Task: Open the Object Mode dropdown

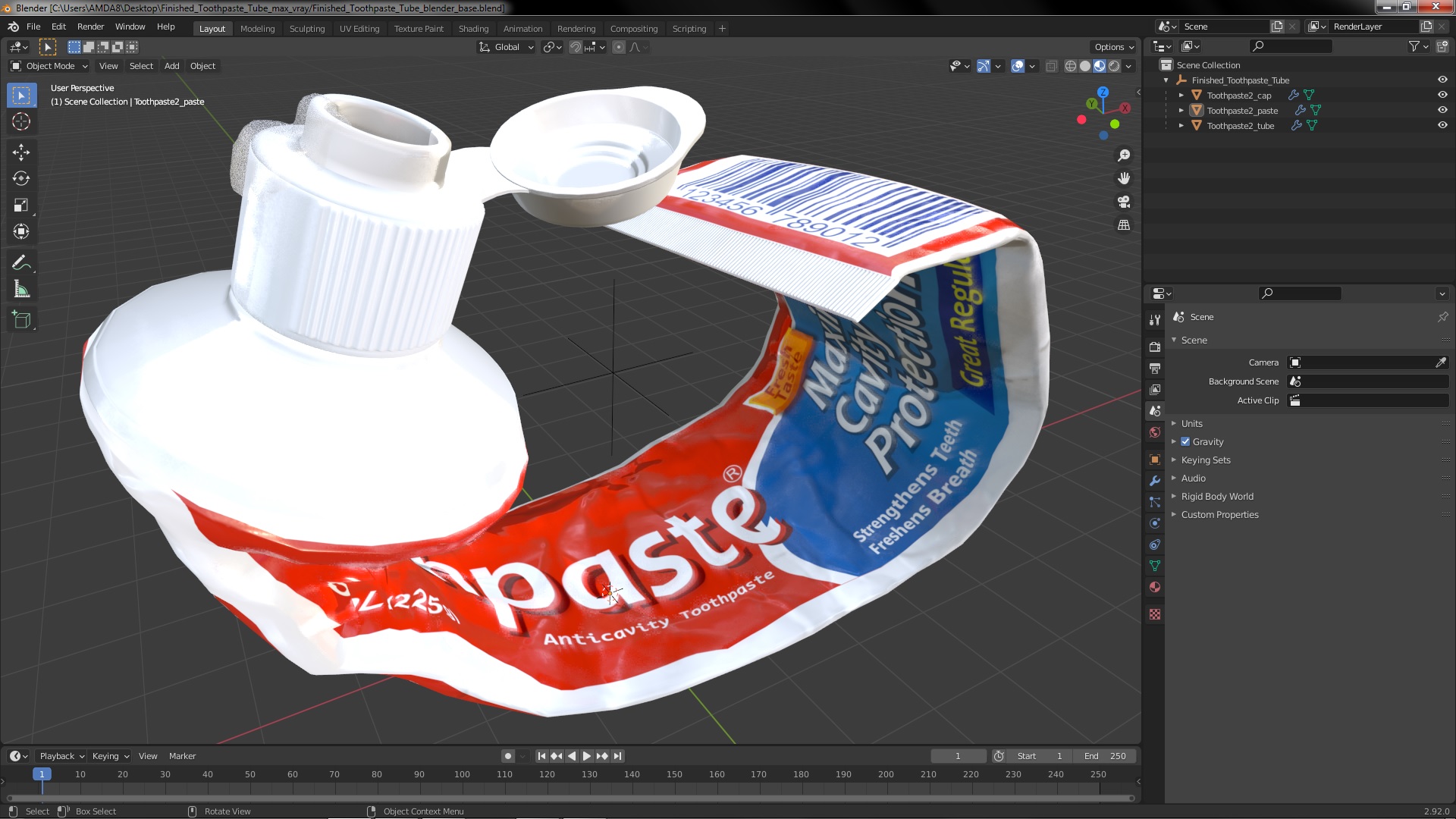Action: pos(49,66)
